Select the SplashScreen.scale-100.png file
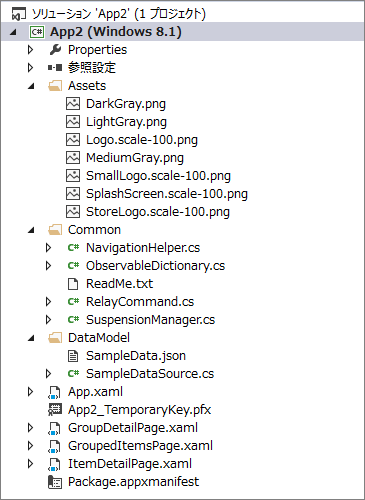365x500 pixels. [167, 194]
